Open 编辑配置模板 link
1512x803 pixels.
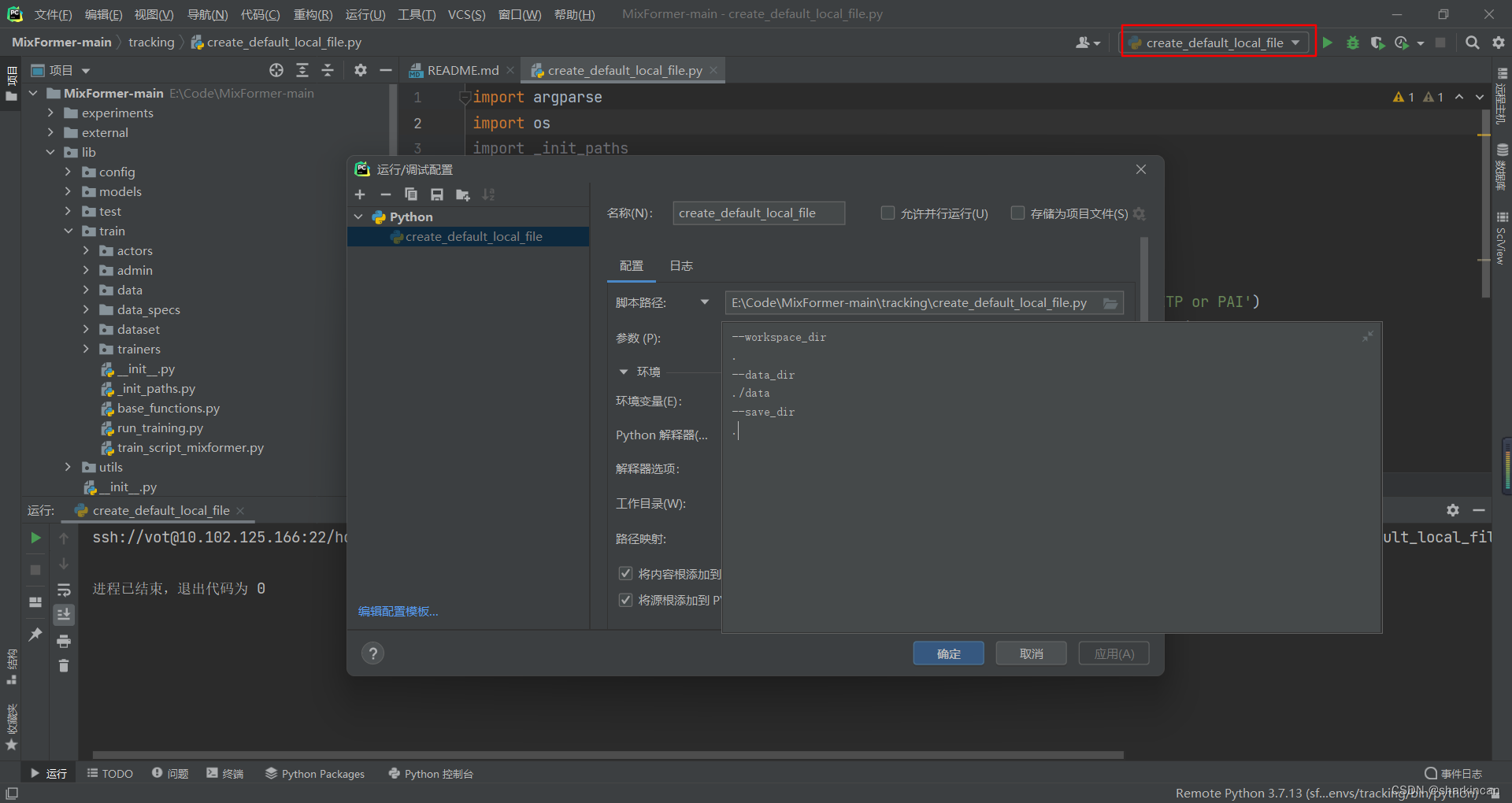coord(398,611)
